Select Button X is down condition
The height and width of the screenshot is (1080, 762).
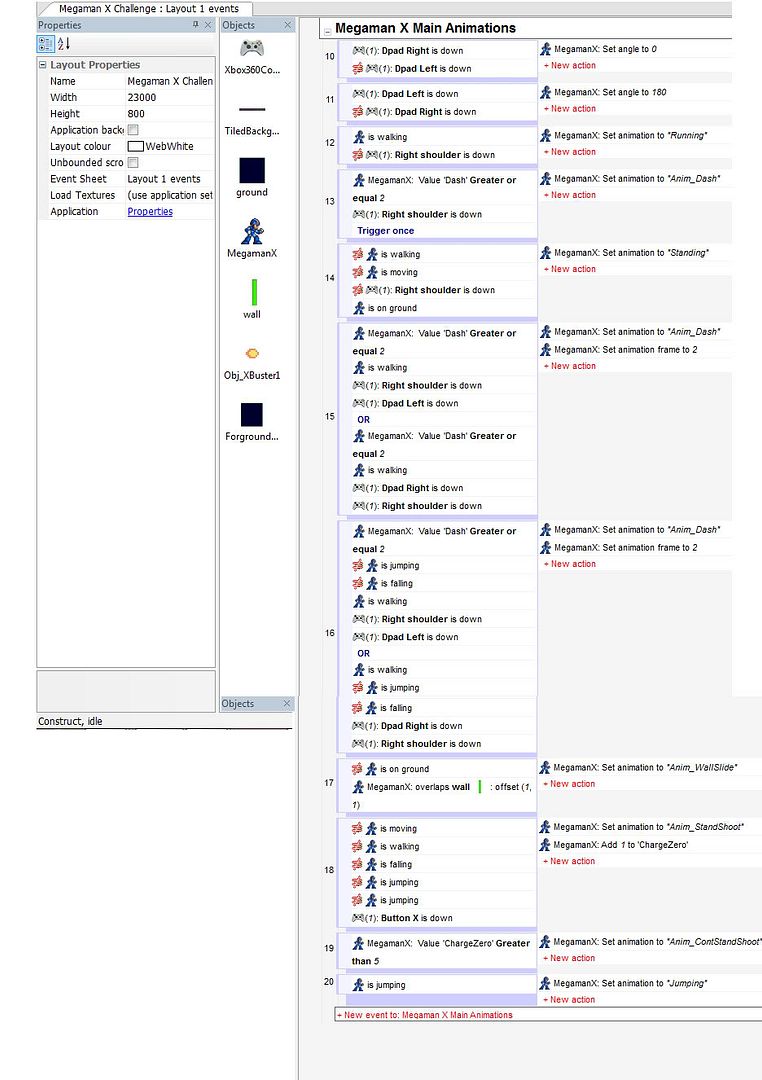click(417, 918)
